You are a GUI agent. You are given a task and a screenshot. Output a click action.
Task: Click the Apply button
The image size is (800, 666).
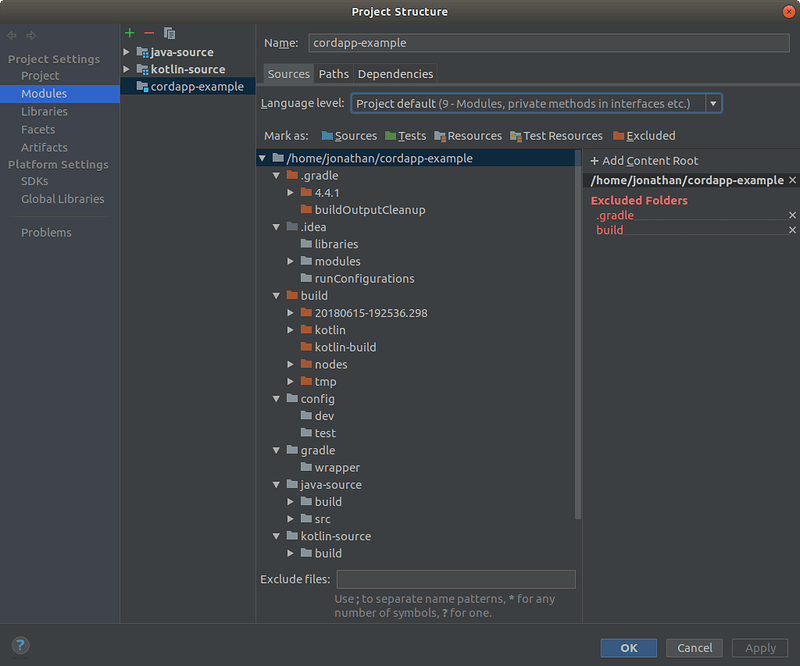tap(760, 648)
